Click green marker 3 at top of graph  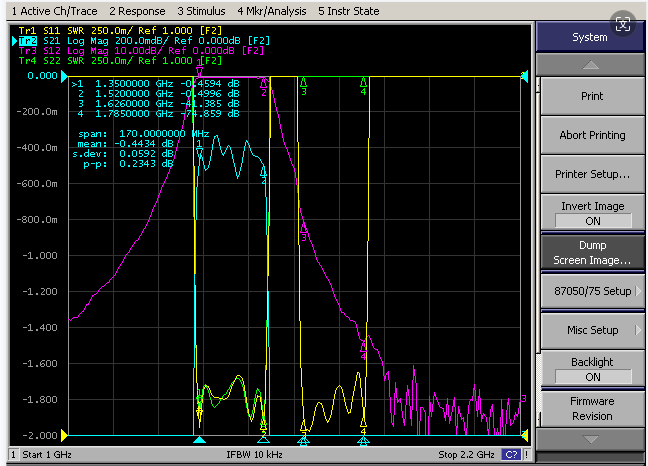[304, 86]
